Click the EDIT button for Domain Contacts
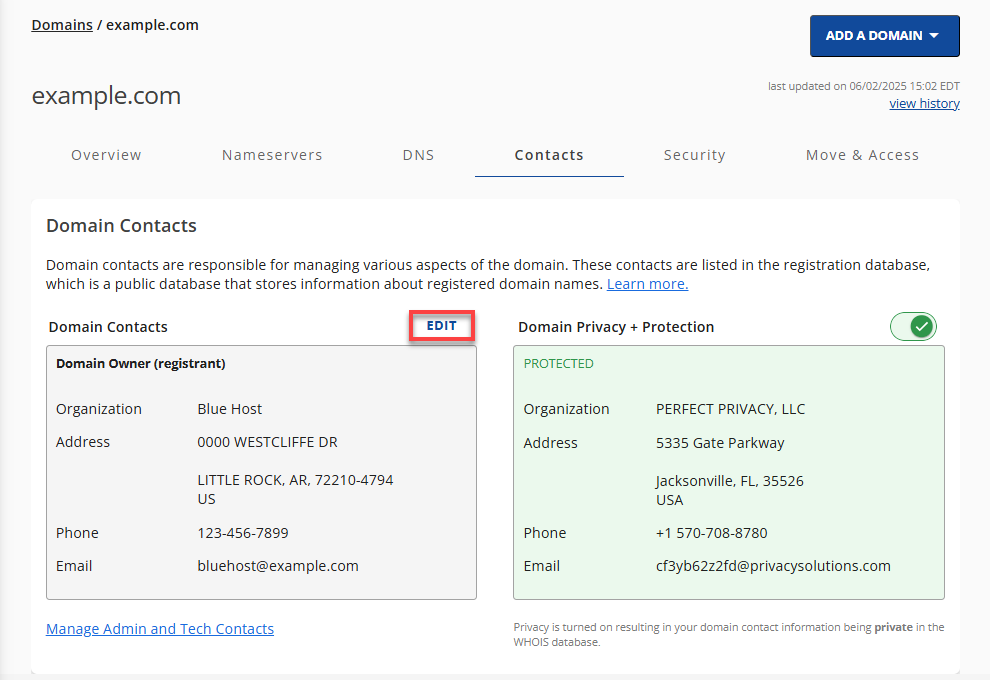 click(x=442, y=325)
